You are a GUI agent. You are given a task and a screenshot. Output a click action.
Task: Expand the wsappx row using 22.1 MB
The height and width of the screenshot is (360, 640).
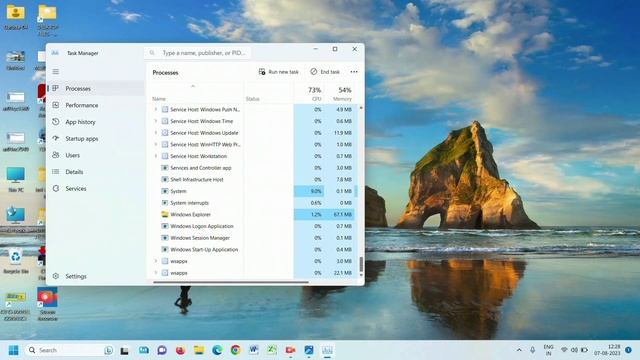click(x=156, y=273)
